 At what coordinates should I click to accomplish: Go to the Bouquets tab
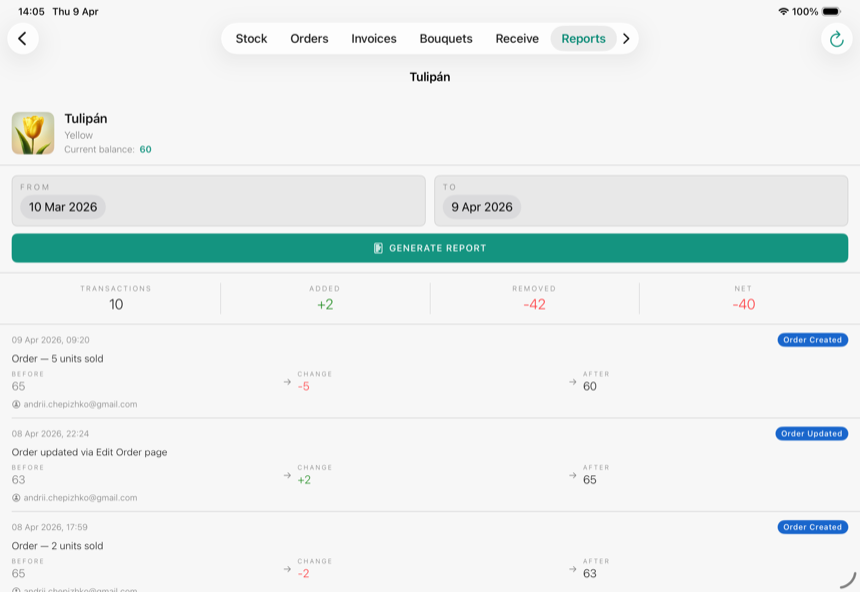(x=446, y=38)
